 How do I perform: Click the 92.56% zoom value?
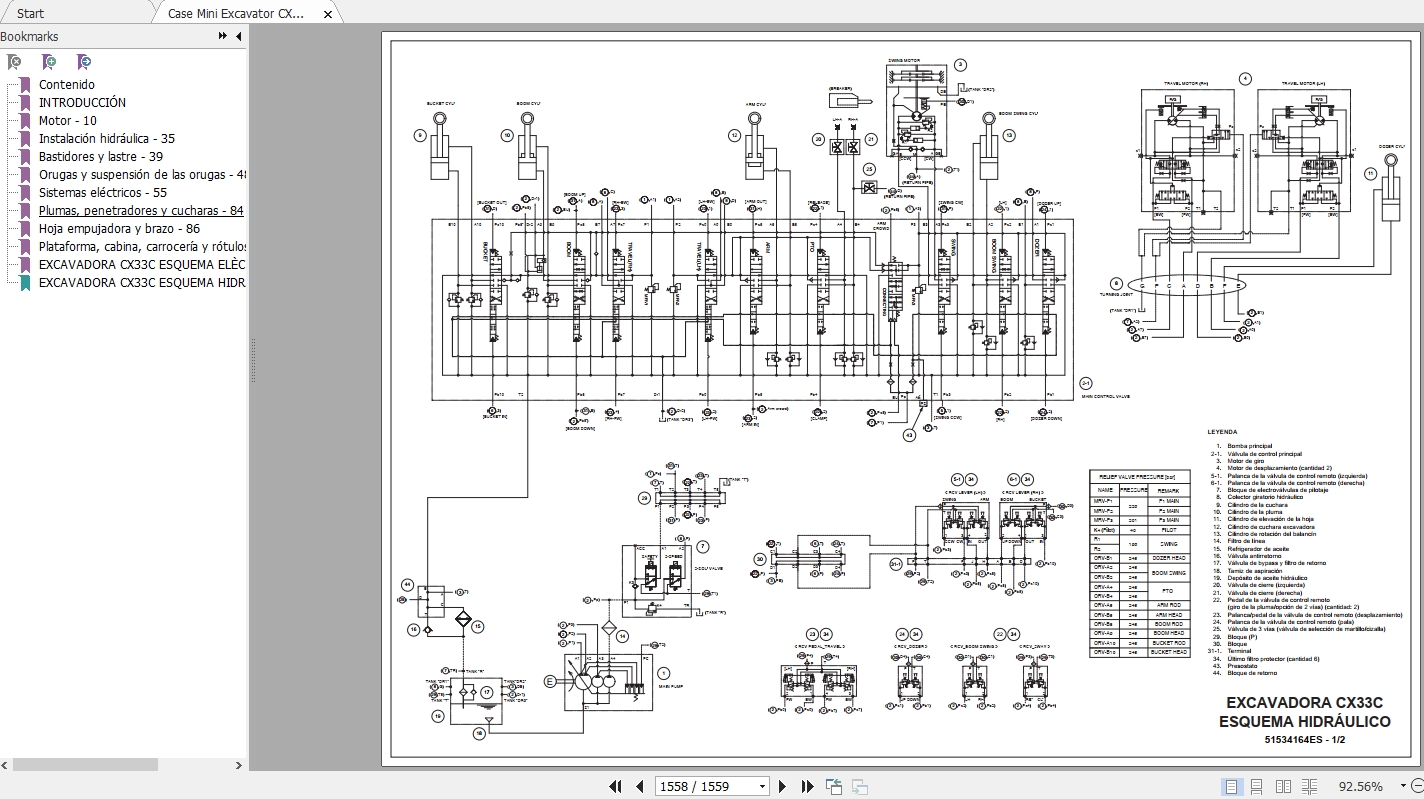click(1361, 787)
